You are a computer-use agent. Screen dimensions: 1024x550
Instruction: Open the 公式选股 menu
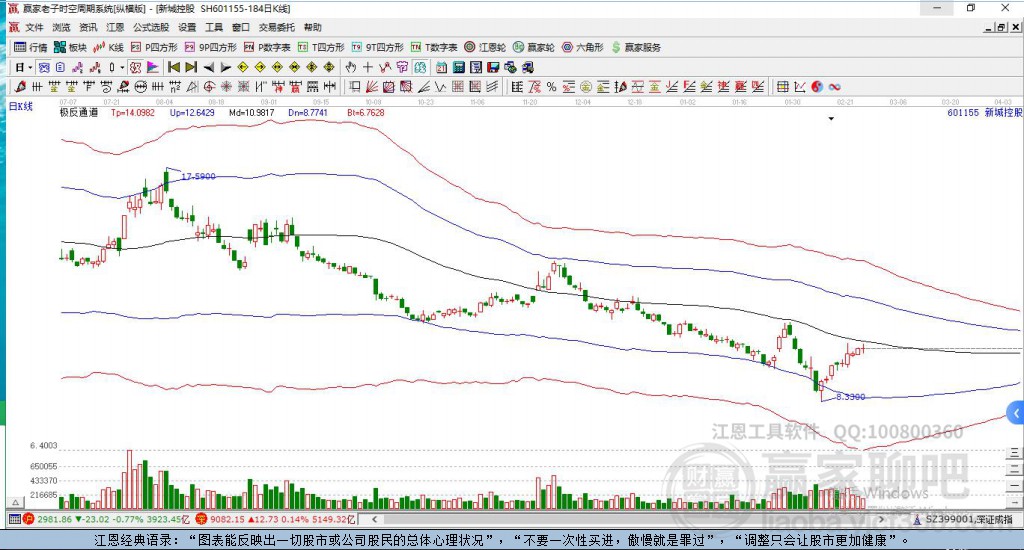click(x=151, y=27)
